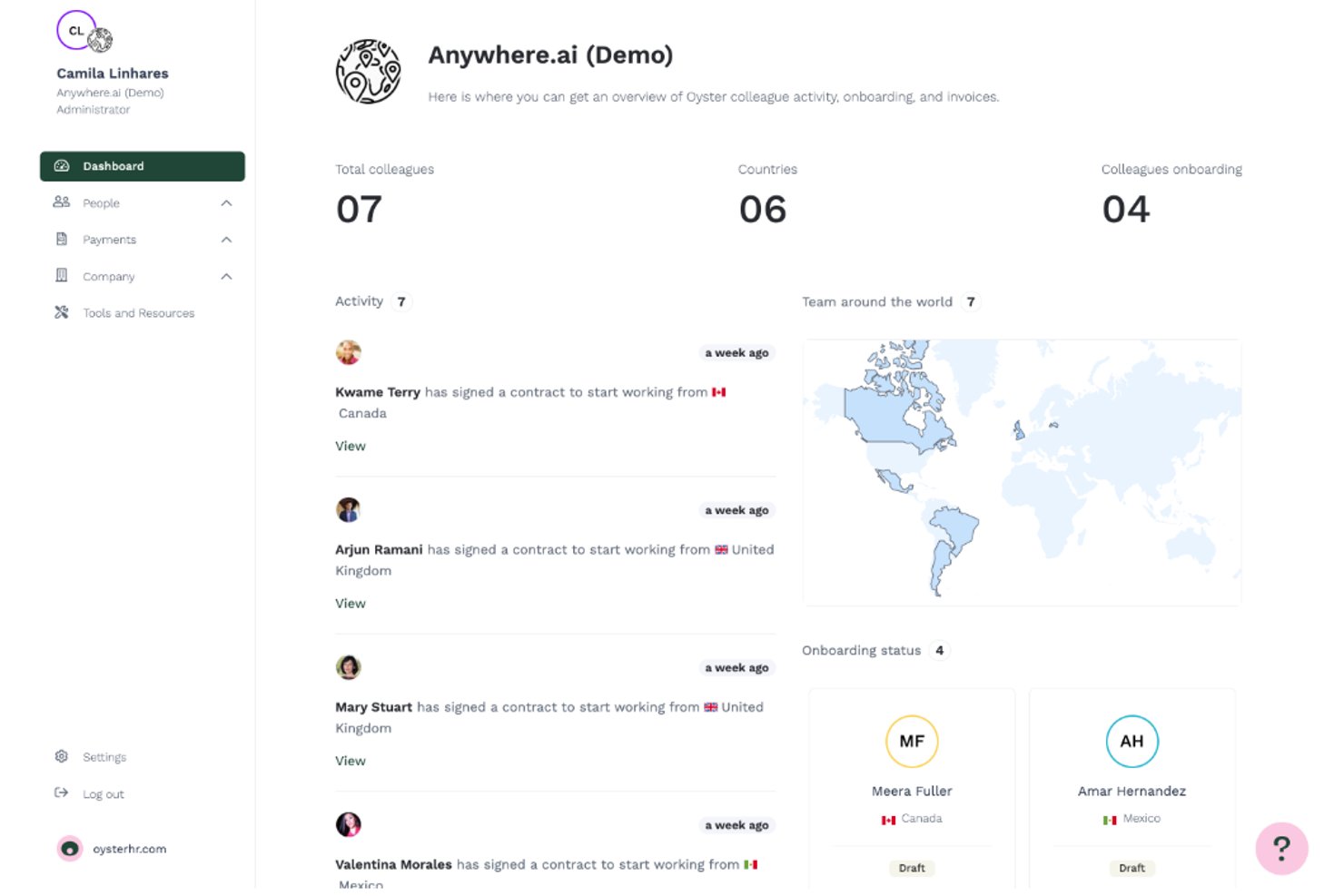The width and height of the screenshot is (1344, 896).
Task: Click the Mexico flag in Valentina Morales's activity
Action: point(751,864)
